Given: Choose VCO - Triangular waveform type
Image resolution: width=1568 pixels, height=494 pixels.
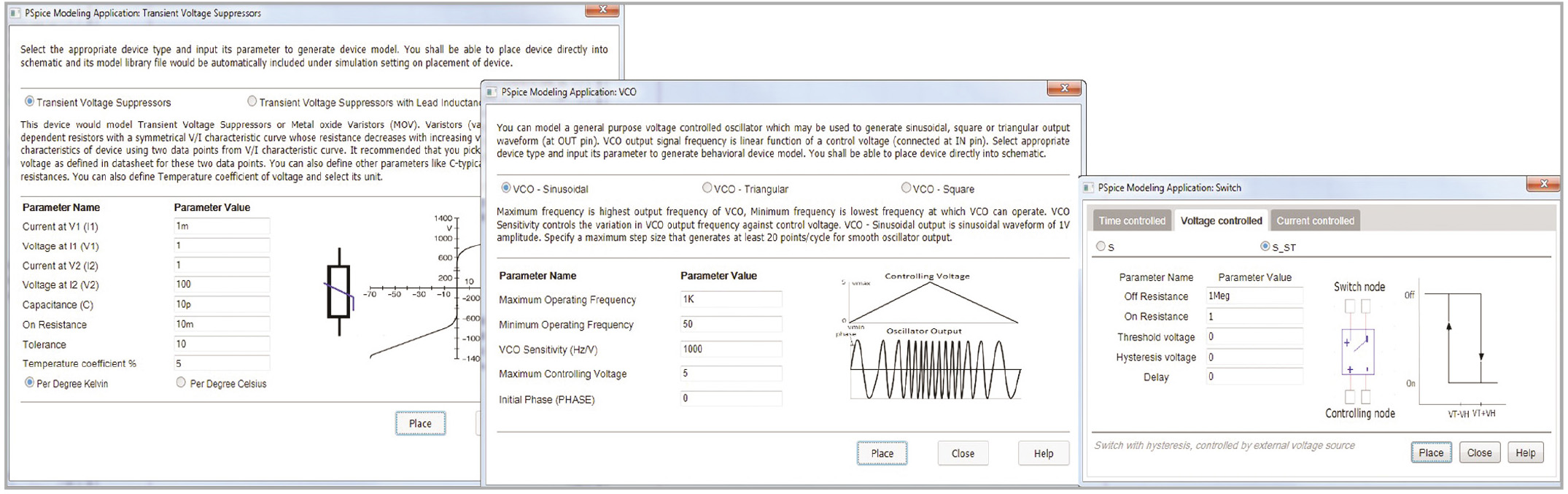Looking at the screenshot, I should tap(707, 188).
